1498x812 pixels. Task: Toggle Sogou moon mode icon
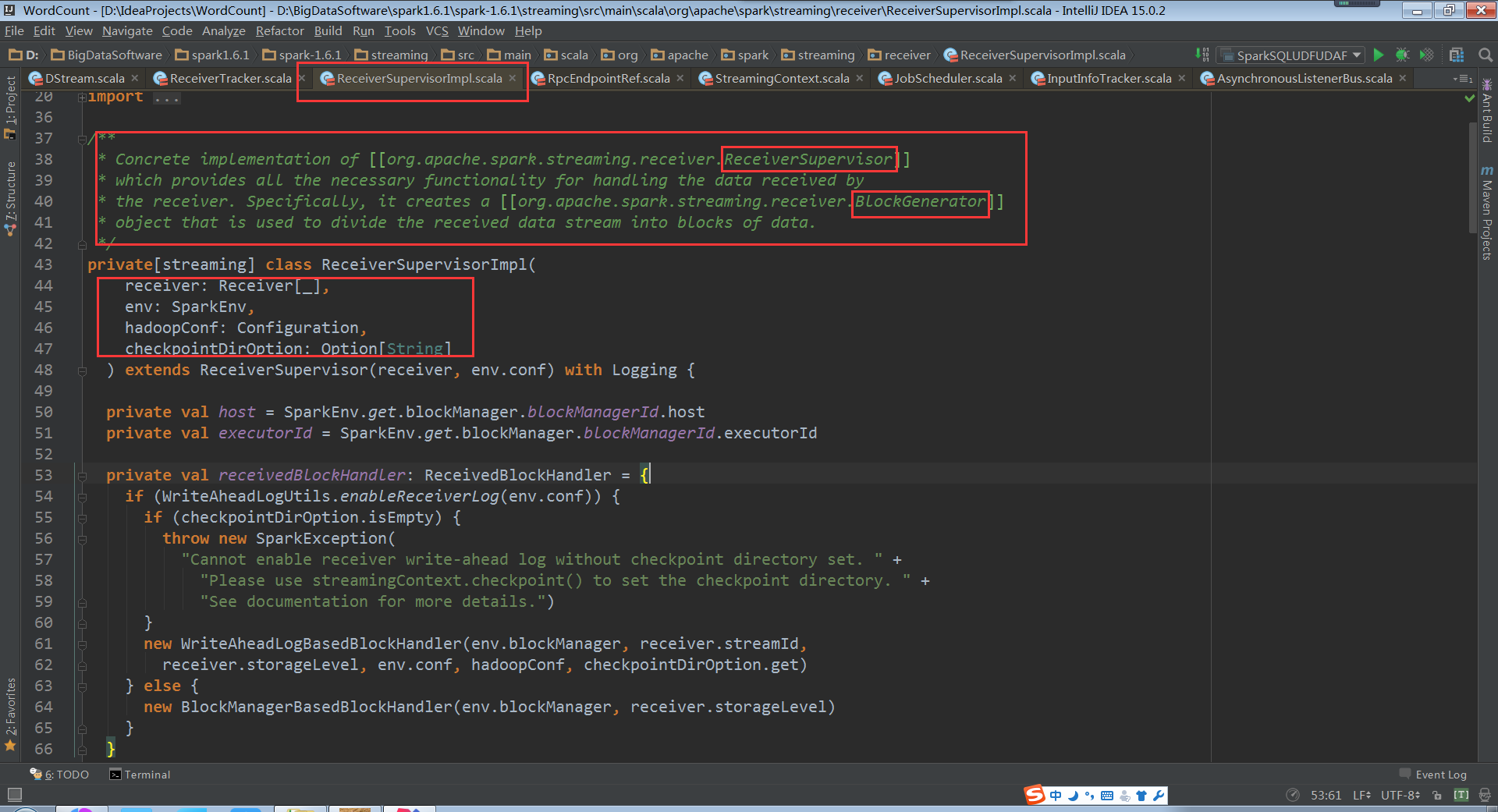pyautogui.click(x=1073, y=796)
